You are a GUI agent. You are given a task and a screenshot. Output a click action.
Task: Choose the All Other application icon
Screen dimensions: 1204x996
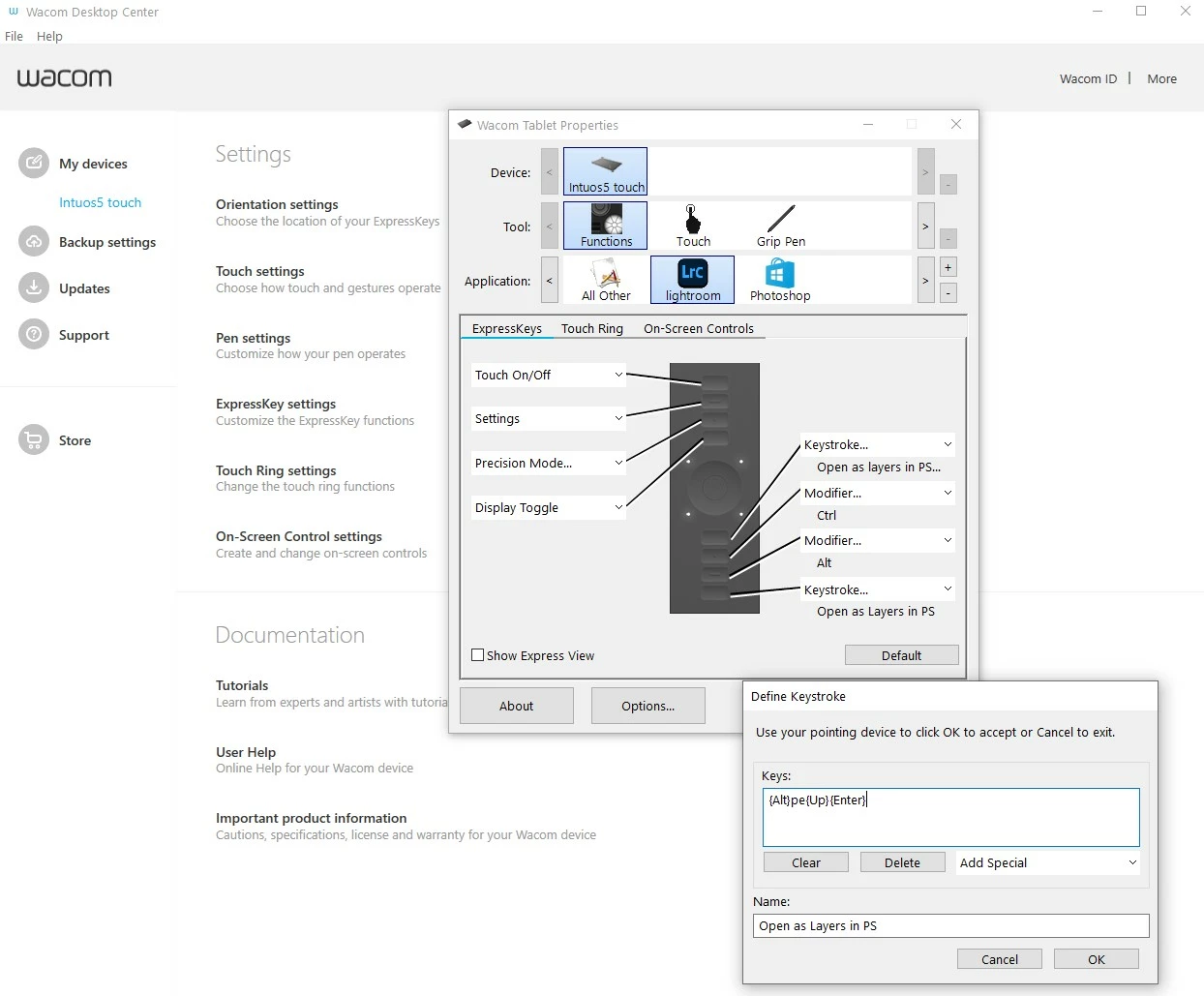pyautogui.click(x=606, y=280)
